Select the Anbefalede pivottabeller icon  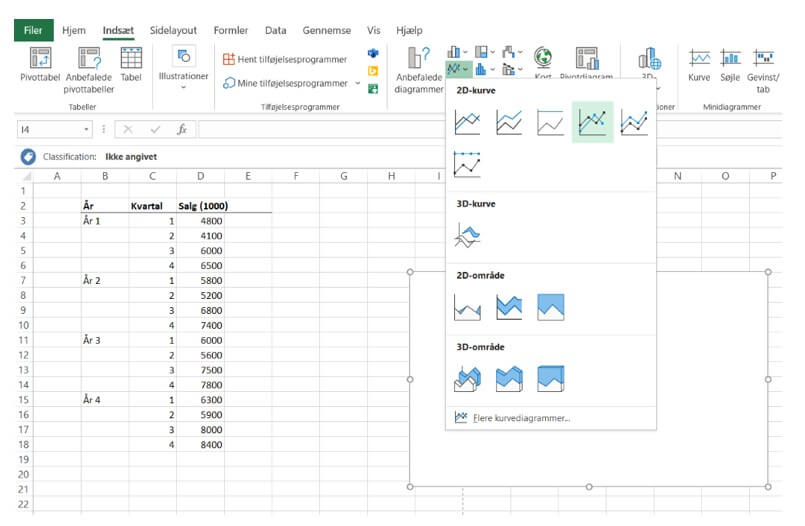(x=89, y=62)
